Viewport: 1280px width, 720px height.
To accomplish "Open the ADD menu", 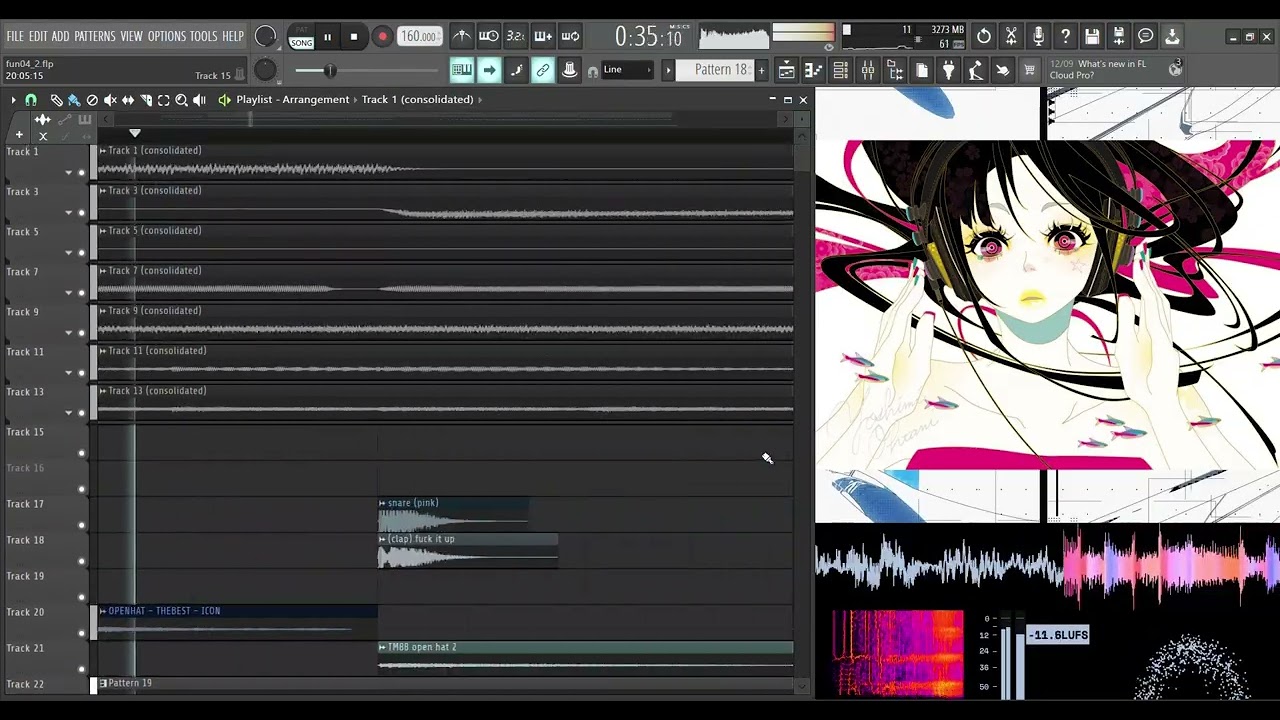I will pos(61,37).
